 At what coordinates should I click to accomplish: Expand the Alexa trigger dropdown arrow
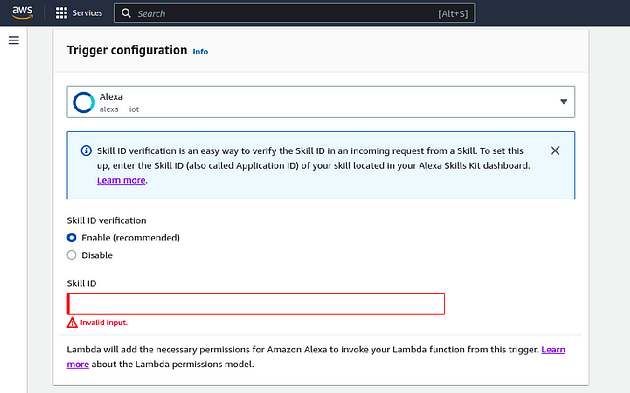563,102
